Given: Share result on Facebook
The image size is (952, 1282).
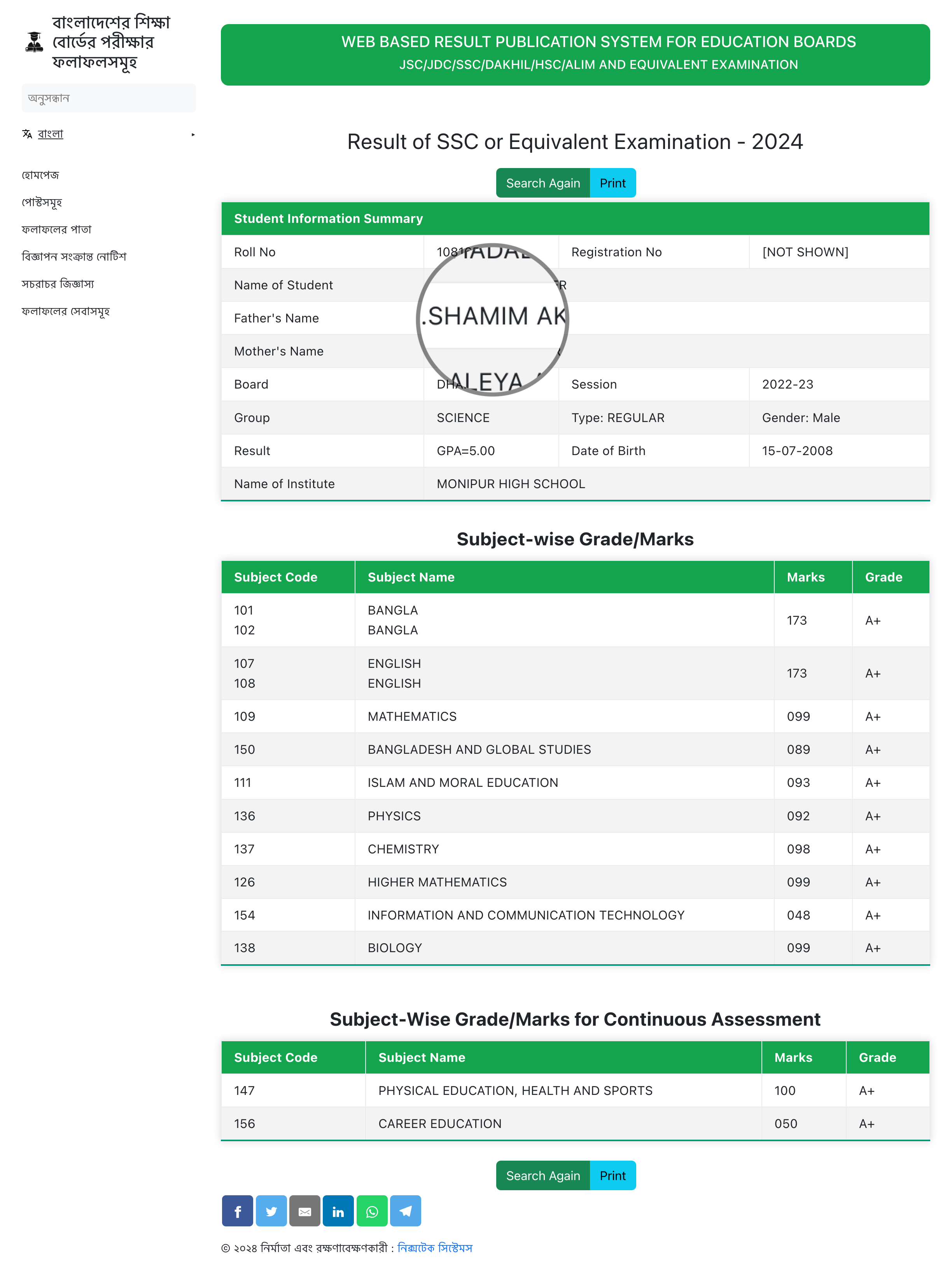Looking at the screenshot, I should pyautogui.click(x=238, y=1211).
